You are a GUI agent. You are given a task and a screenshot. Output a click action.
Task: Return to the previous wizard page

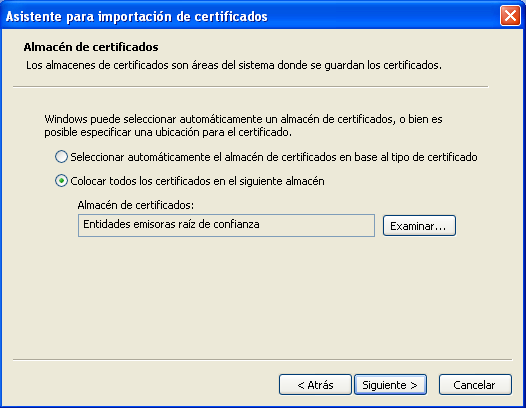pyautogui.click(x=315, y=385)
